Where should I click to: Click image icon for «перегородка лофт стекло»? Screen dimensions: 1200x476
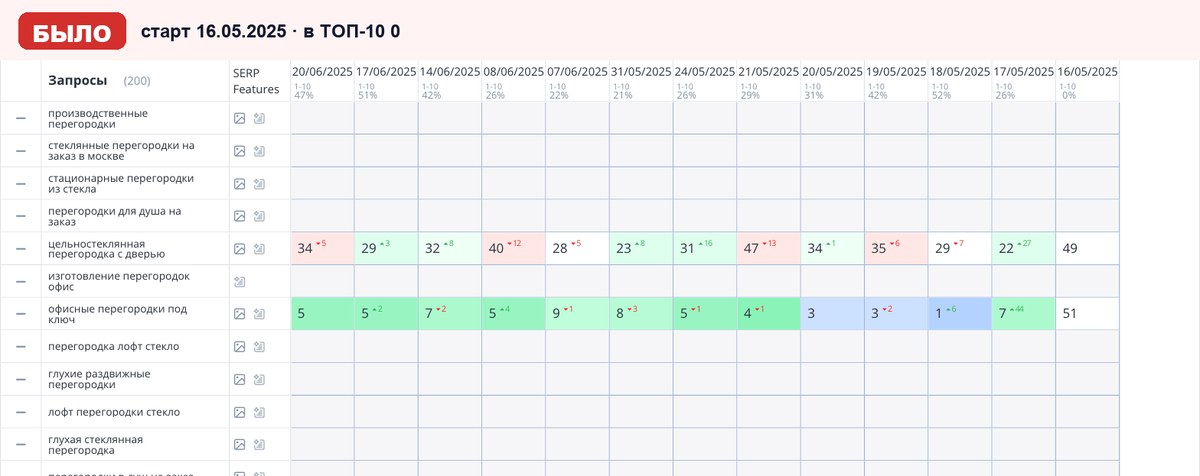click(239, 347)
